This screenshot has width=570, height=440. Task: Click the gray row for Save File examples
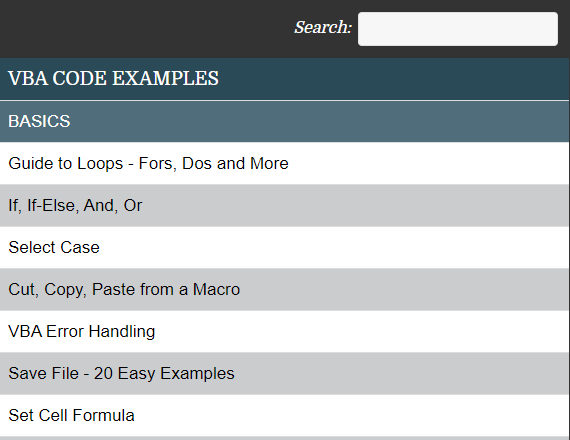(x=284, y=373)
